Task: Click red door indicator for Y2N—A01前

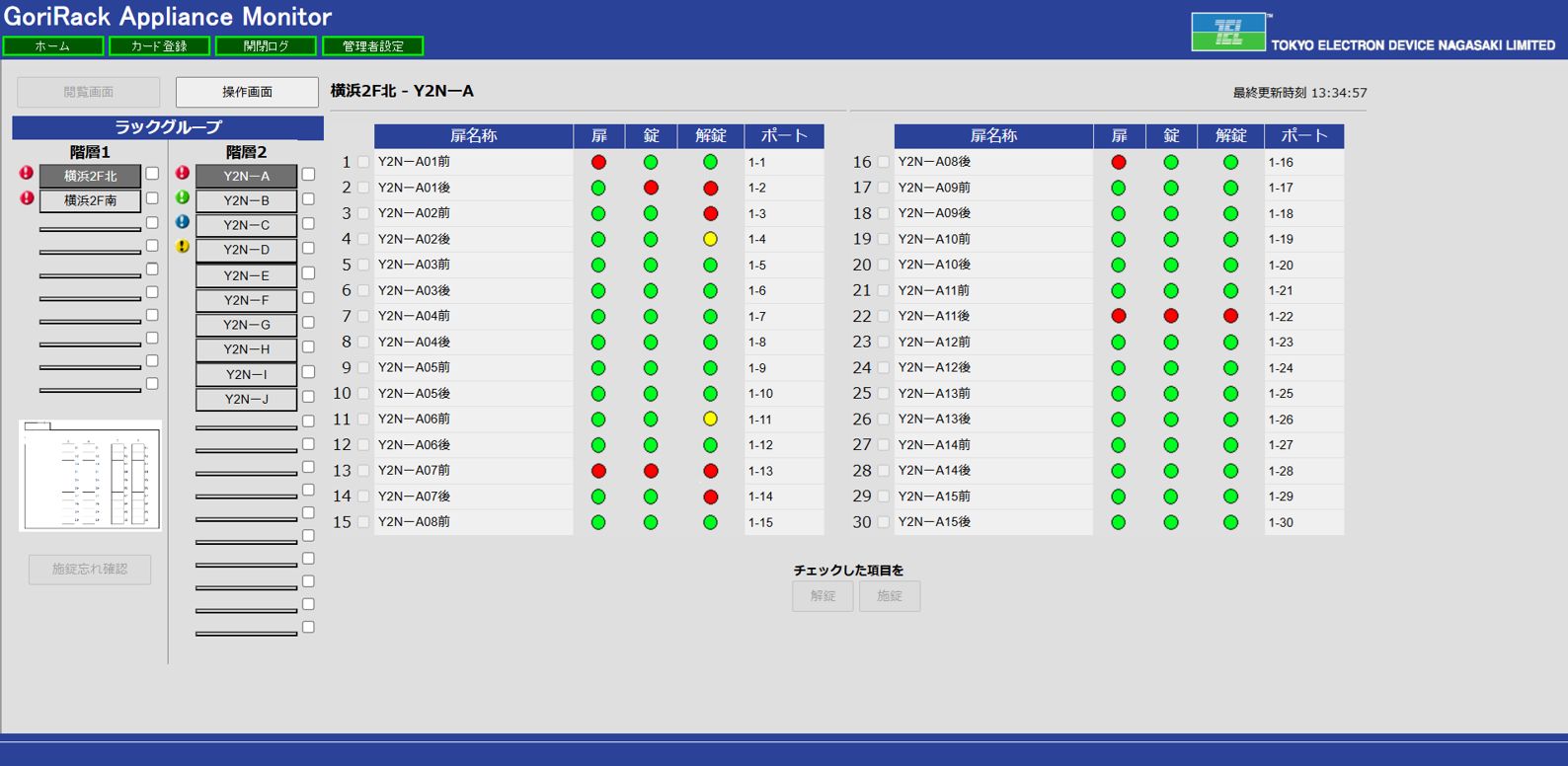Action: (x=598, y=162)
